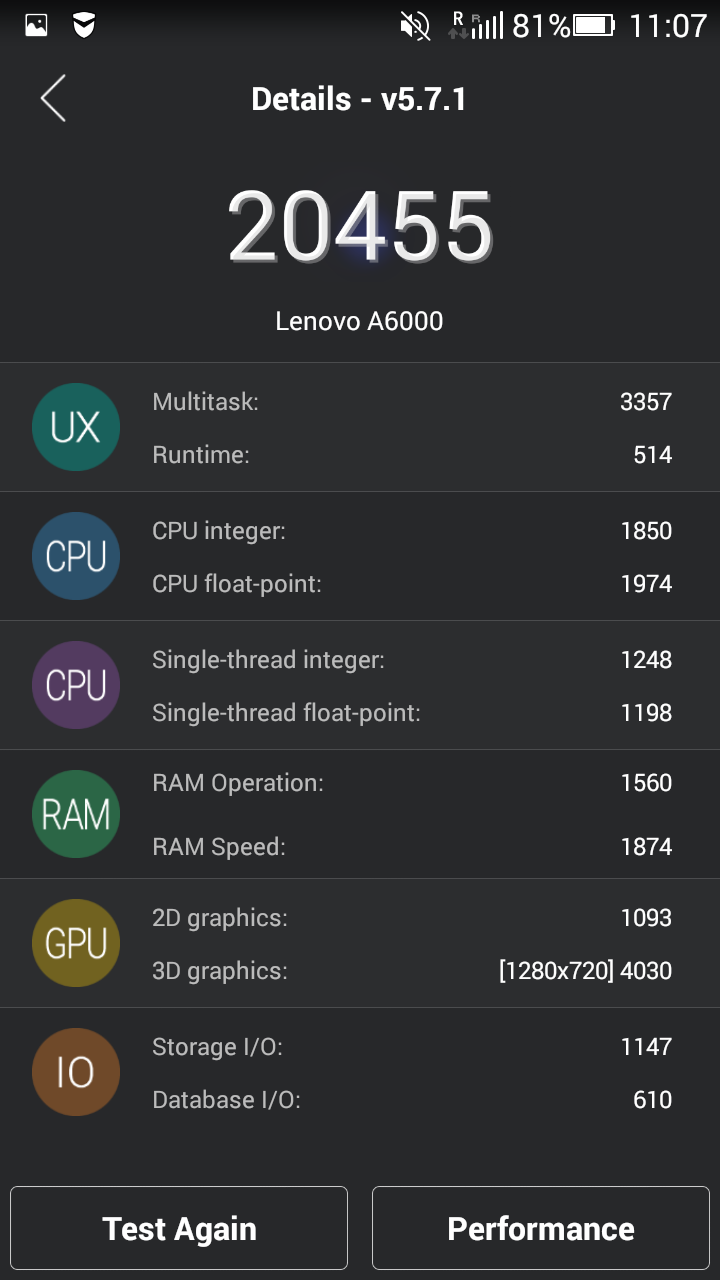The width and height of the screenshot is (720, 1280).
Task: Tap the purple CPU single-thread icon
Action: tap(76, 686)
